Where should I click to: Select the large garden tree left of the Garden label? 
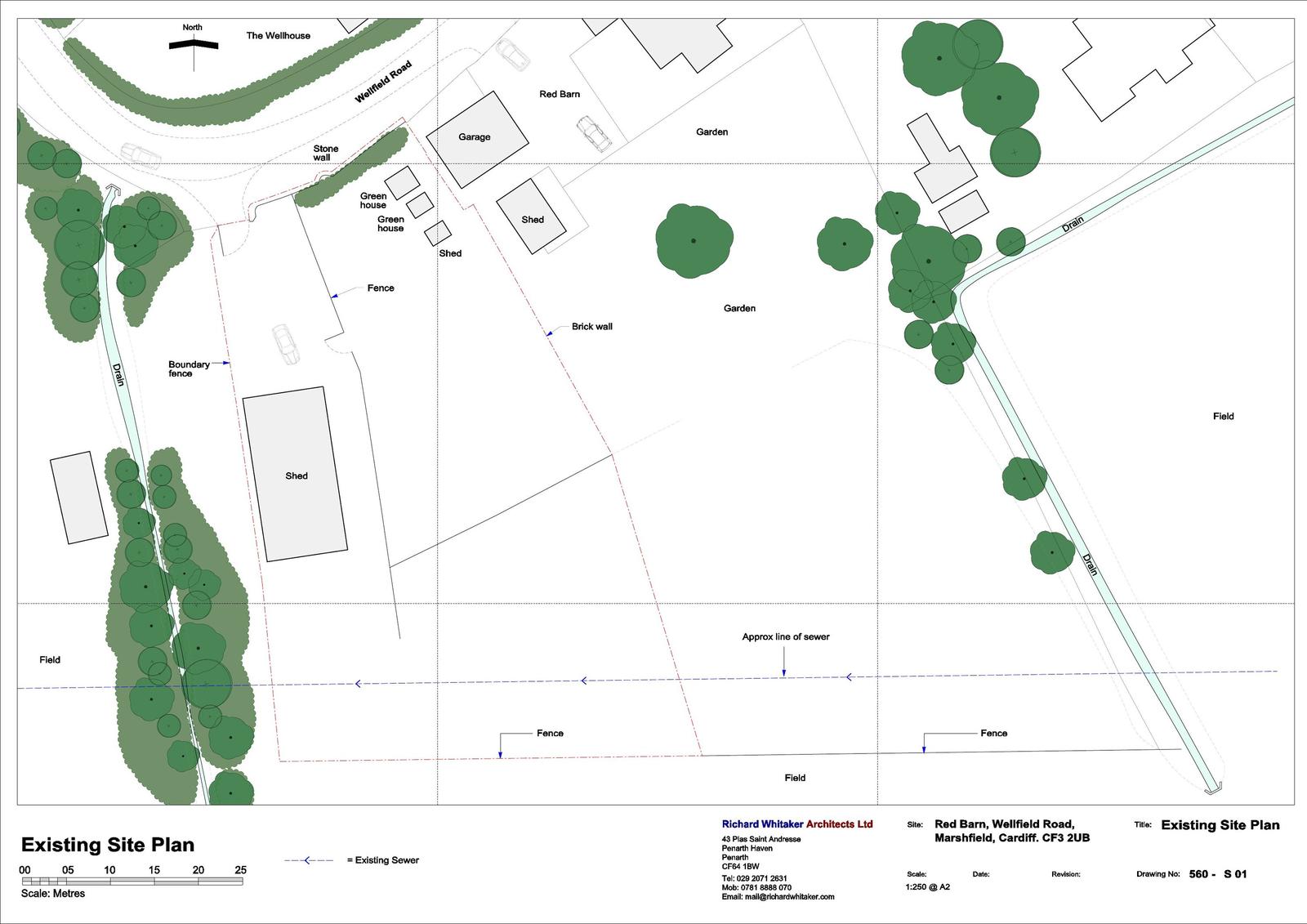[x=693, y=240]
